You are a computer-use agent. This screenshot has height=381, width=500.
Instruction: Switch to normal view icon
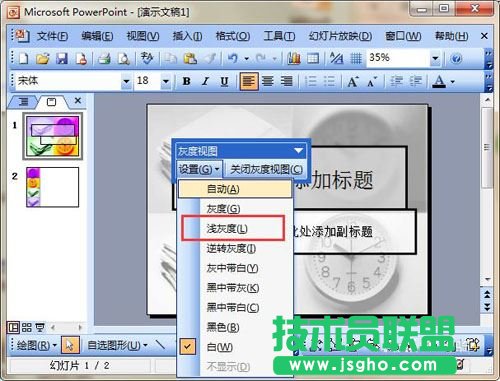[14, 327]
